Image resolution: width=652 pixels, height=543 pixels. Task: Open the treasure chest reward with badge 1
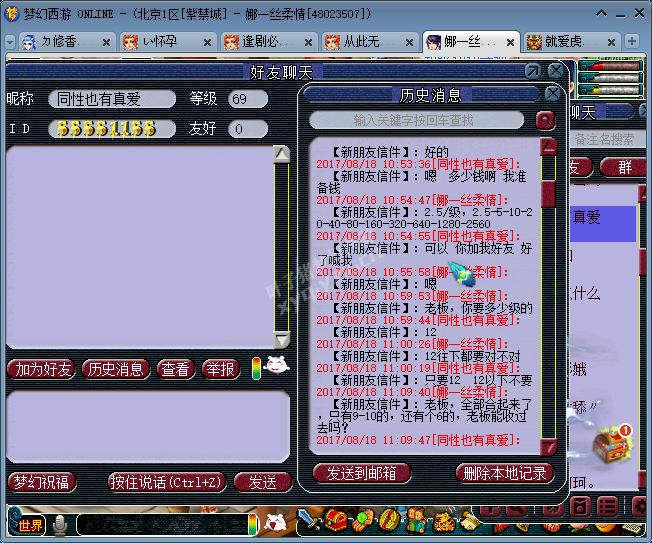click(x=612, y=443)
